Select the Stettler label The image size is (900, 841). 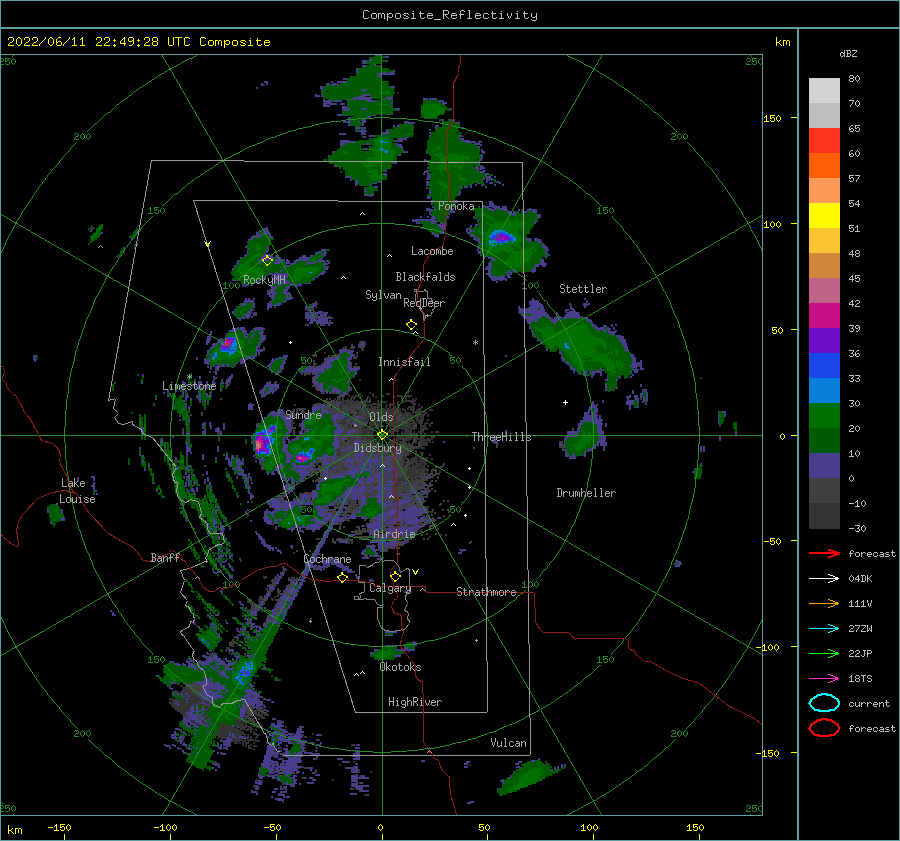click(583, 289)
